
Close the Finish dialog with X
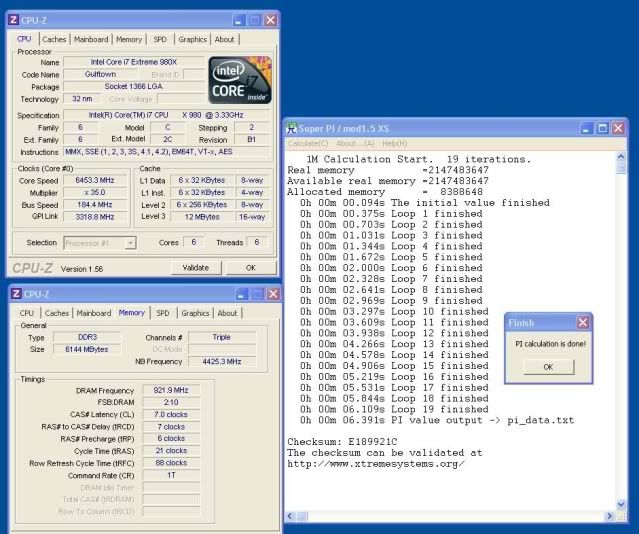tap(583, 323)
